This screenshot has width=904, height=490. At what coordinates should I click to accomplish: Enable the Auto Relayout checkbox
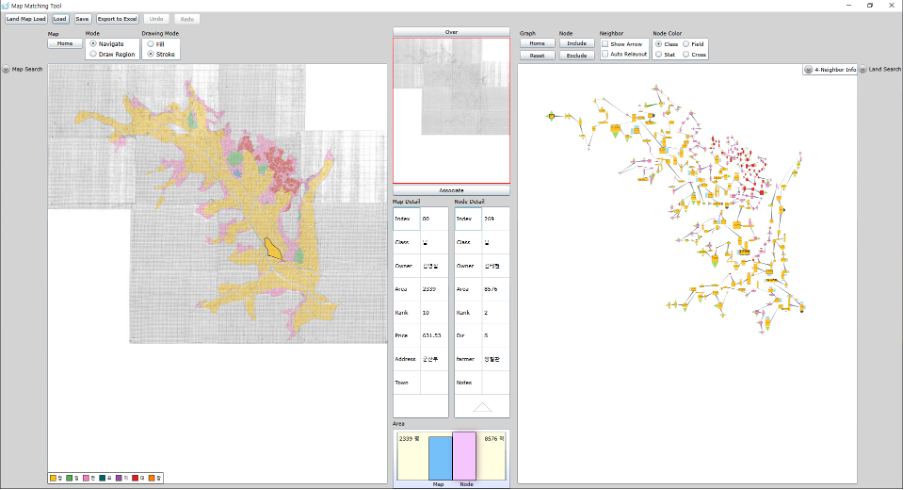pos(605,54)
